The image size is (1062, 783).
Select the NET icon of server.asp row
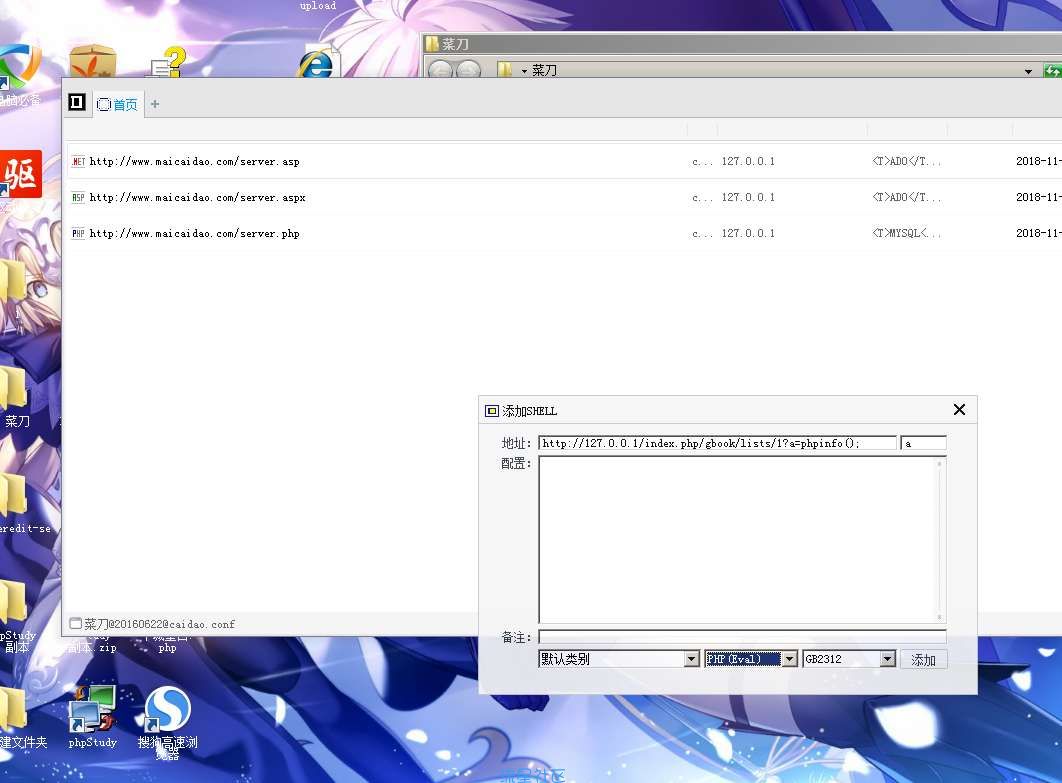point(79,161)
